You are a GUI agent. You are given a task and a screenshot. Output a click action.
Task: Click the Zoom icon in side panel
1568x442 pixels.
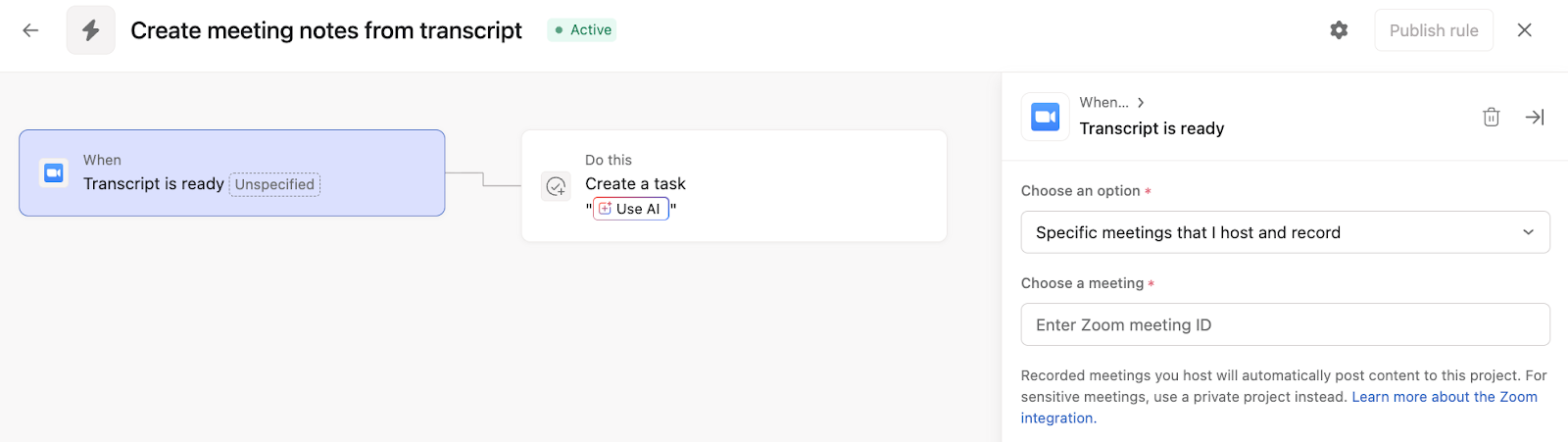click(1045, 117)
